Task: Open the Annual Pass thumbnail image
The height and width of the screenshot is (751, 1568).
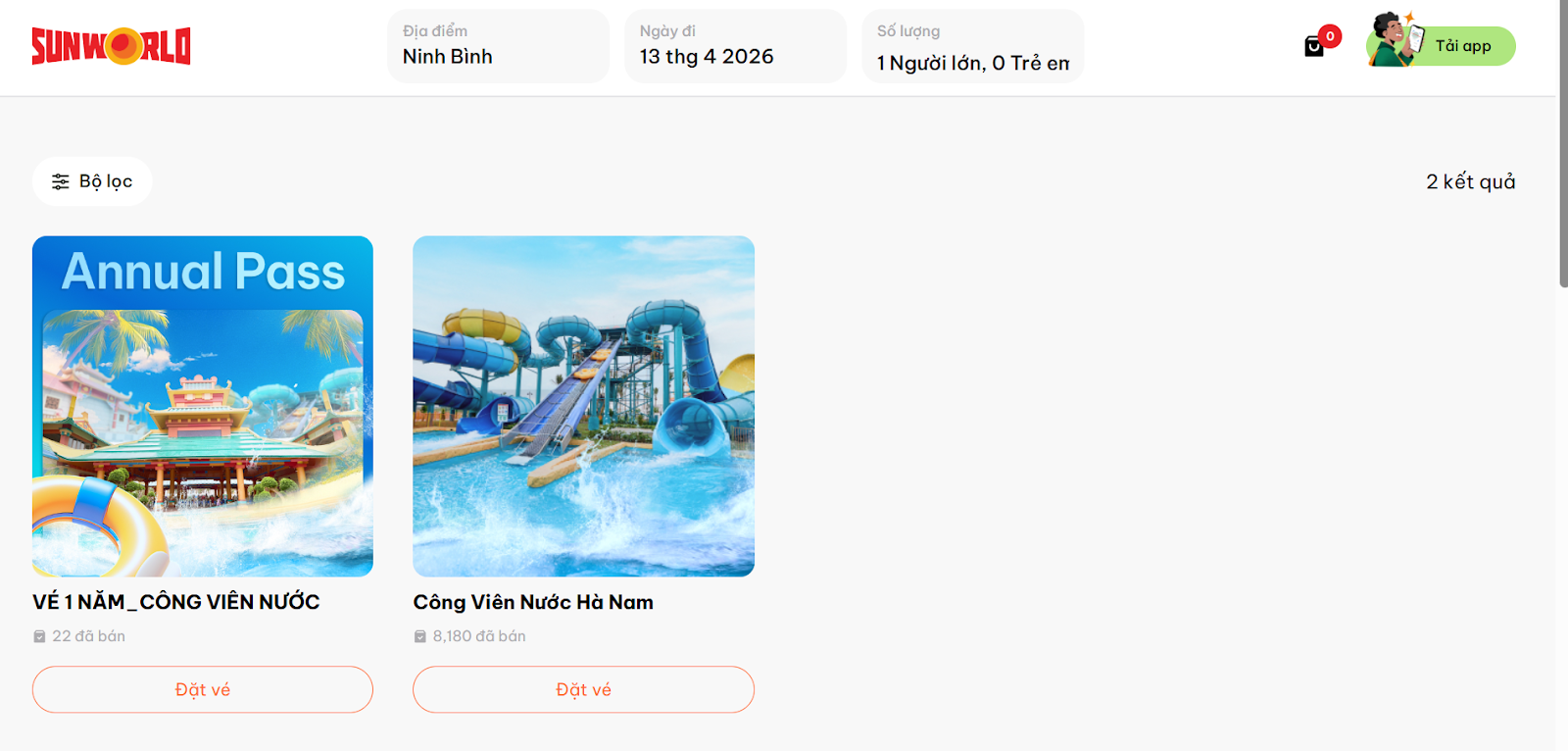Action: tap(203, 406)
